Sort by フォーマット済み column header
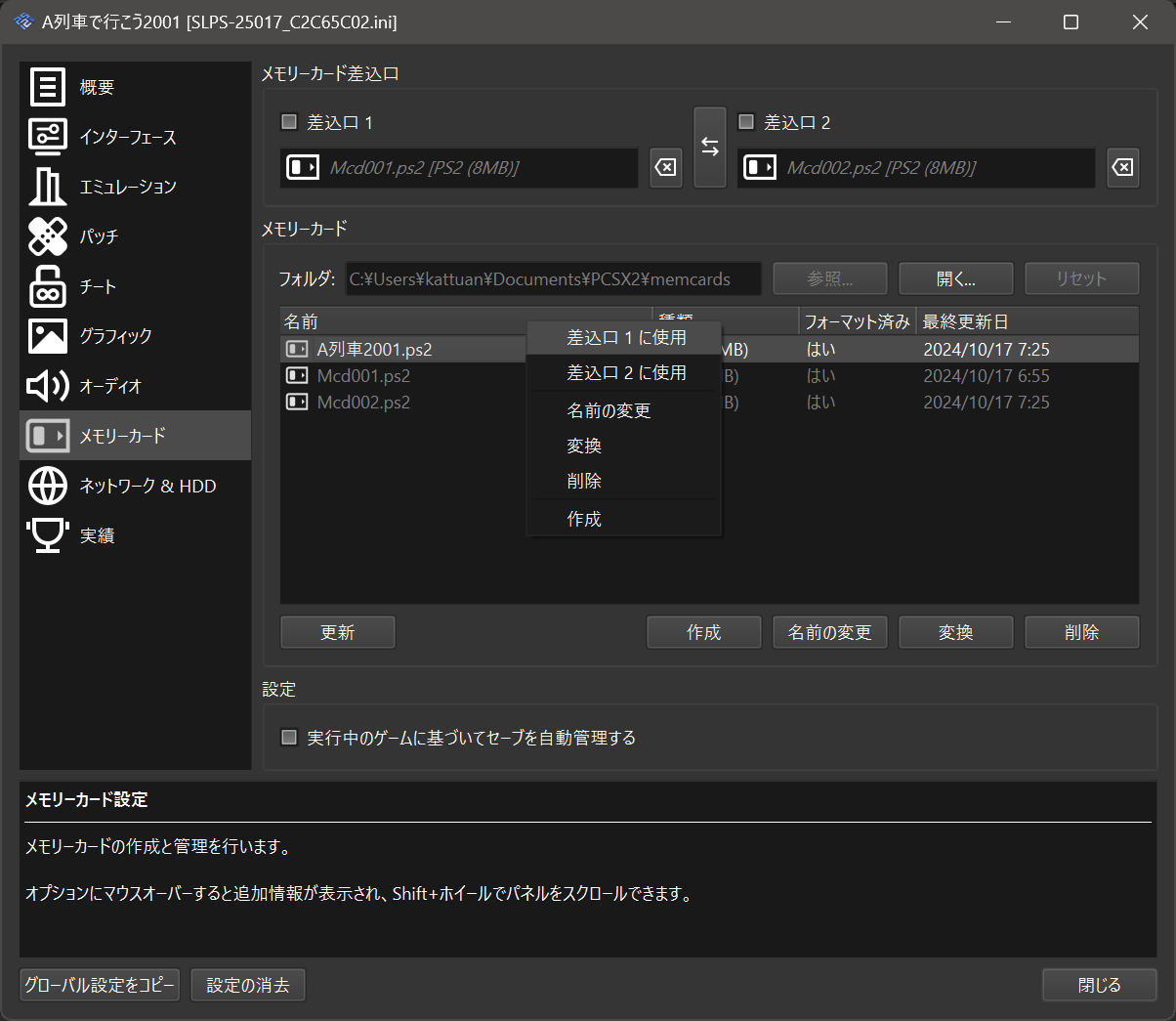 coord(858,321)
